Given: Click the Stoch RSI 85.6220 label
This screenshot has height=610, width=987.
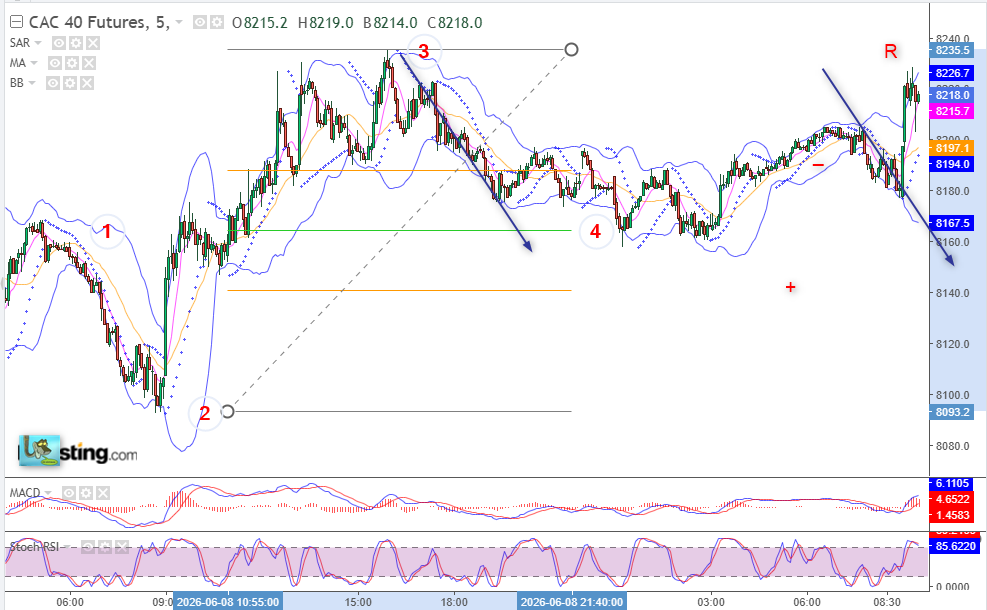Looking at the screenshot, I should [956, 546].
